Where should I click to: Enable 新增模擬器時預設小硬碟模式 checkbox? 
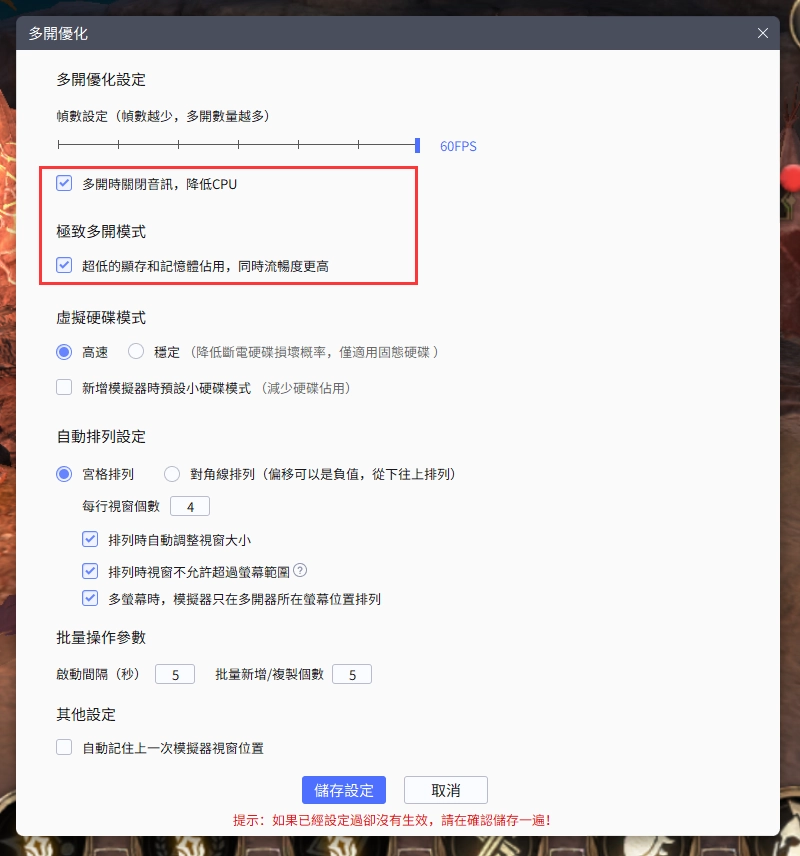pyautogui.click(x=64, y=388)
